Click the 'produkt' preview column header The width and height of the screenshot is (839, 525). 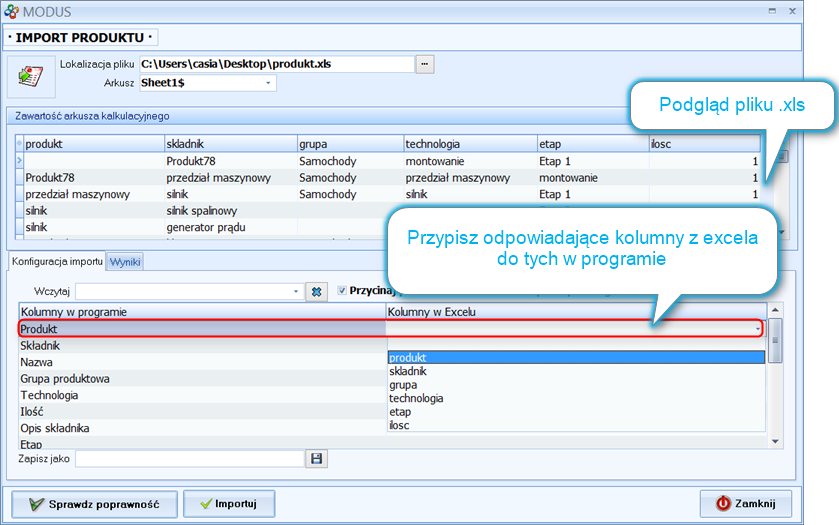94,144
